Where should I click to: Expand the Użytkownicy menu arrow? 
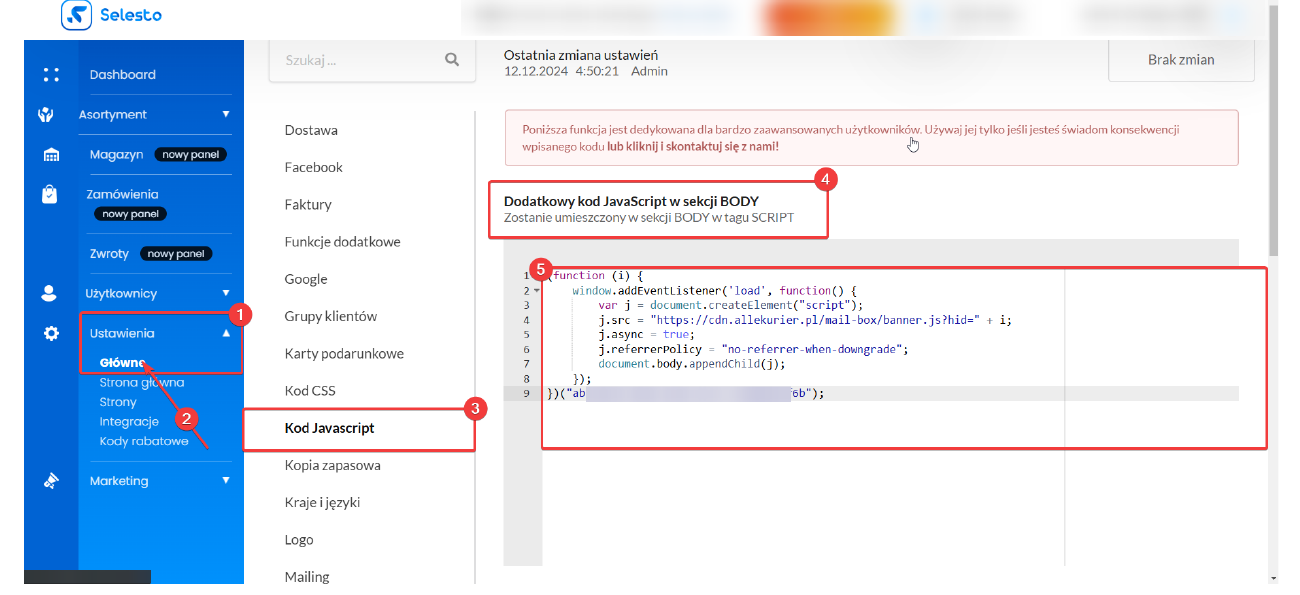[x=226, y=293]
